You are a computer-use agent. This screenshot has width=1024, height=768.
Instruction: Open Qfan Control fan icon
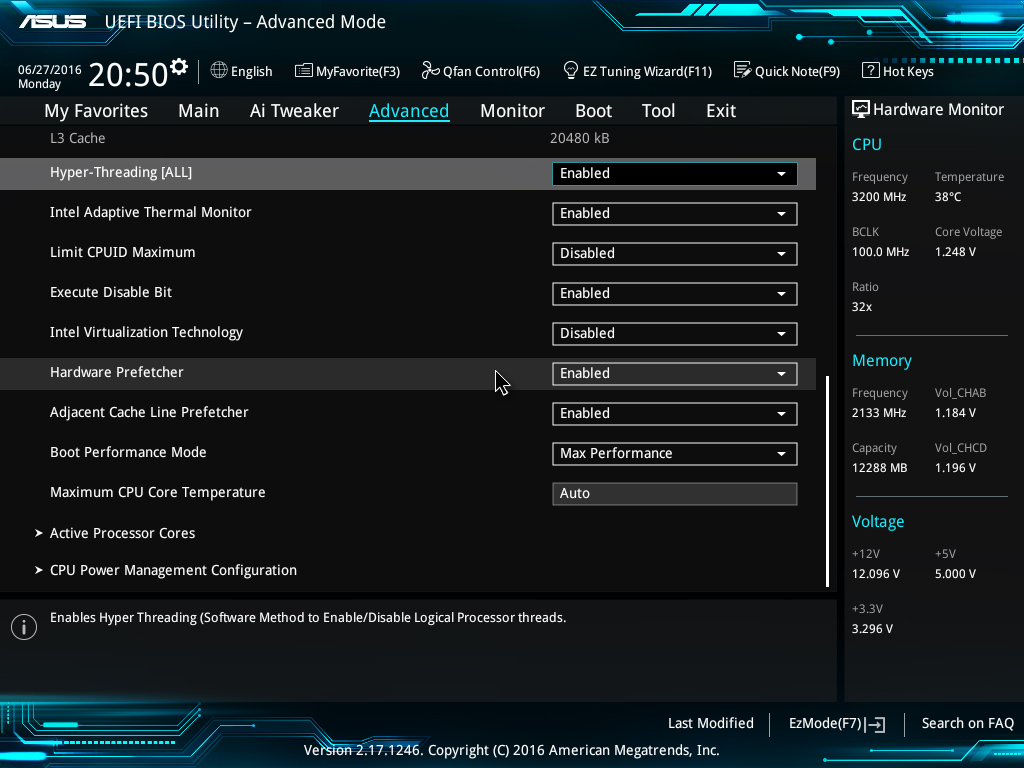(x=430, y=71)
